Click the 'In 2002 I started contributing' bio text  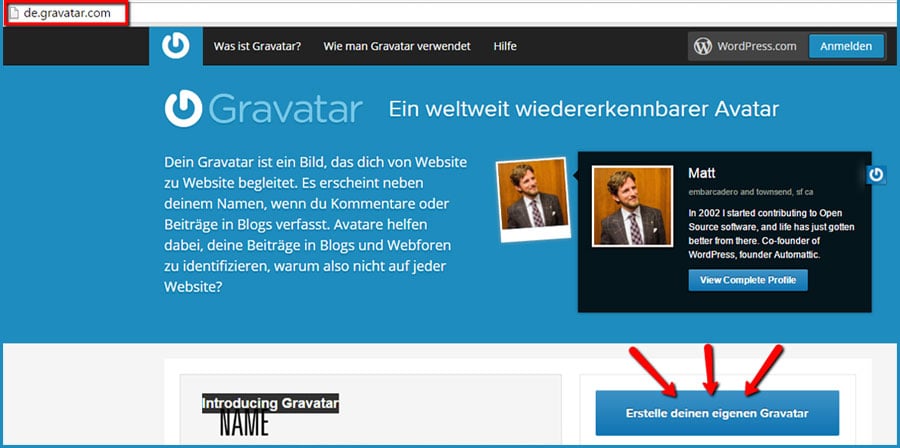772,233
